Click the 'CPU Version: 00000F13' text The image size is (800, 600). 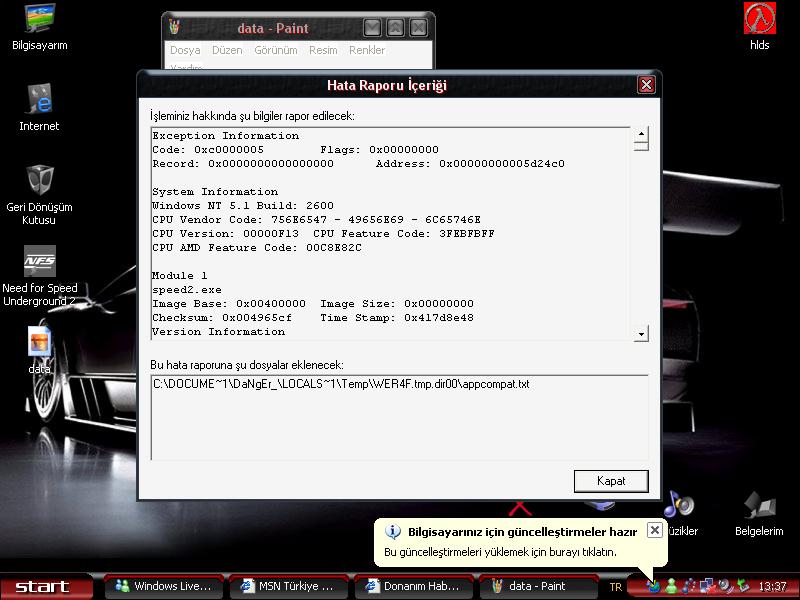[226, 234]
